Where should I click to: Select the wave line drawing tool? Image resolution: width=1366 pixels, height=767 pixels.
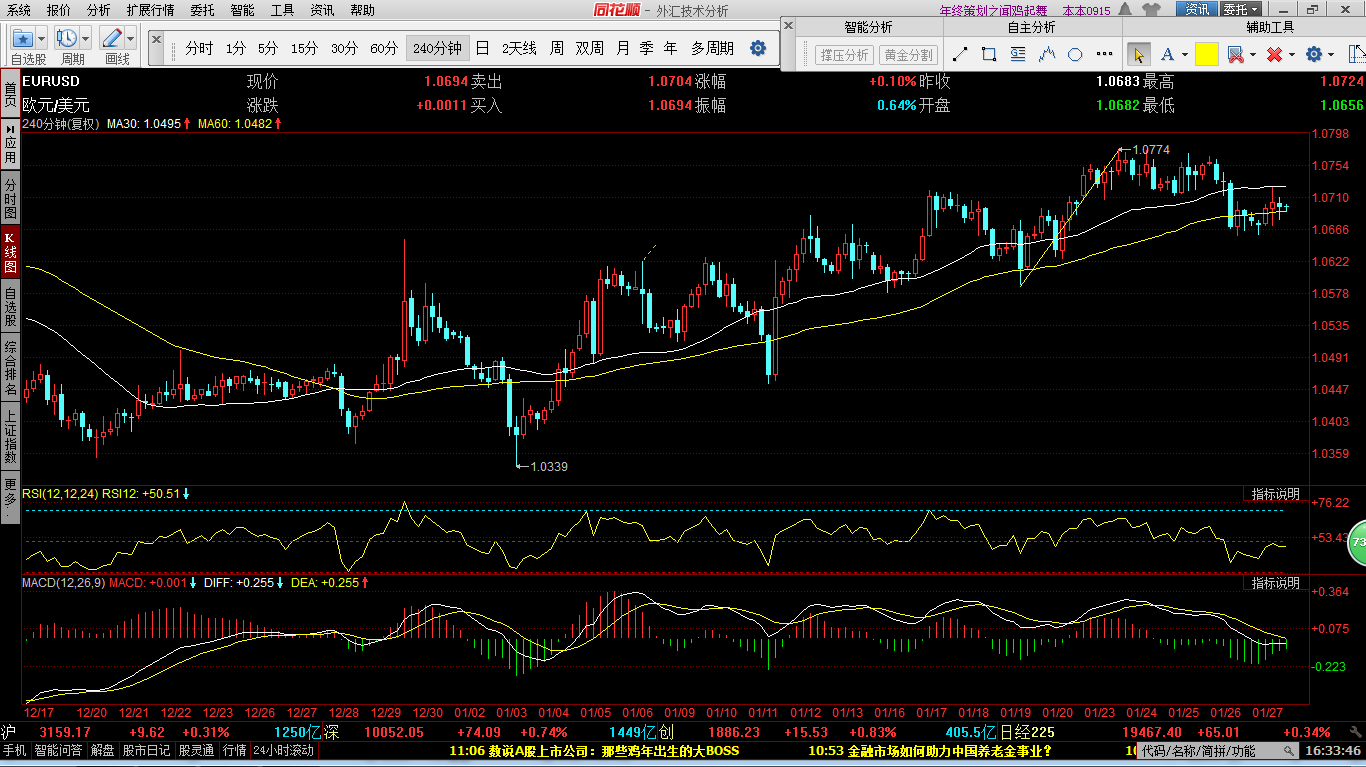click(1047, 55)
